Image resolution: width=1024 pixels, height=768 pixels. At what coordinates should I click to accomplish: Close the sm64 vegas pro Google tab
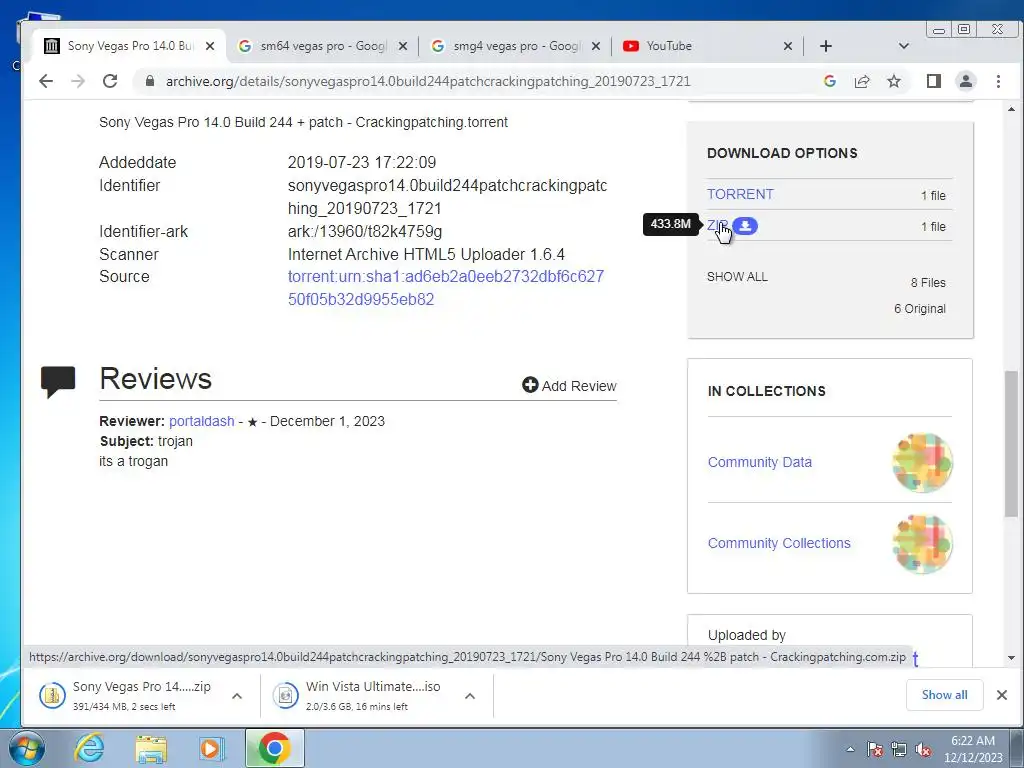coord(403,46)
